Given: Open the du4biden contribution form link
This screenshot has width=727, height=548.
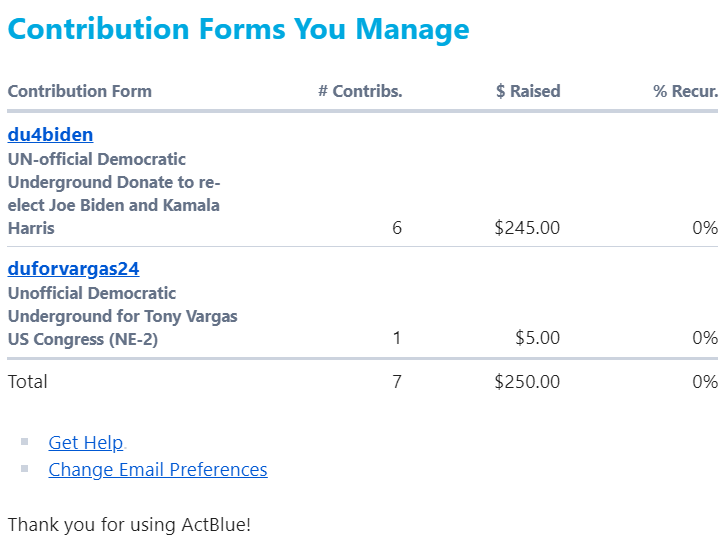Looking at the screenshot, I should [50, 135].
